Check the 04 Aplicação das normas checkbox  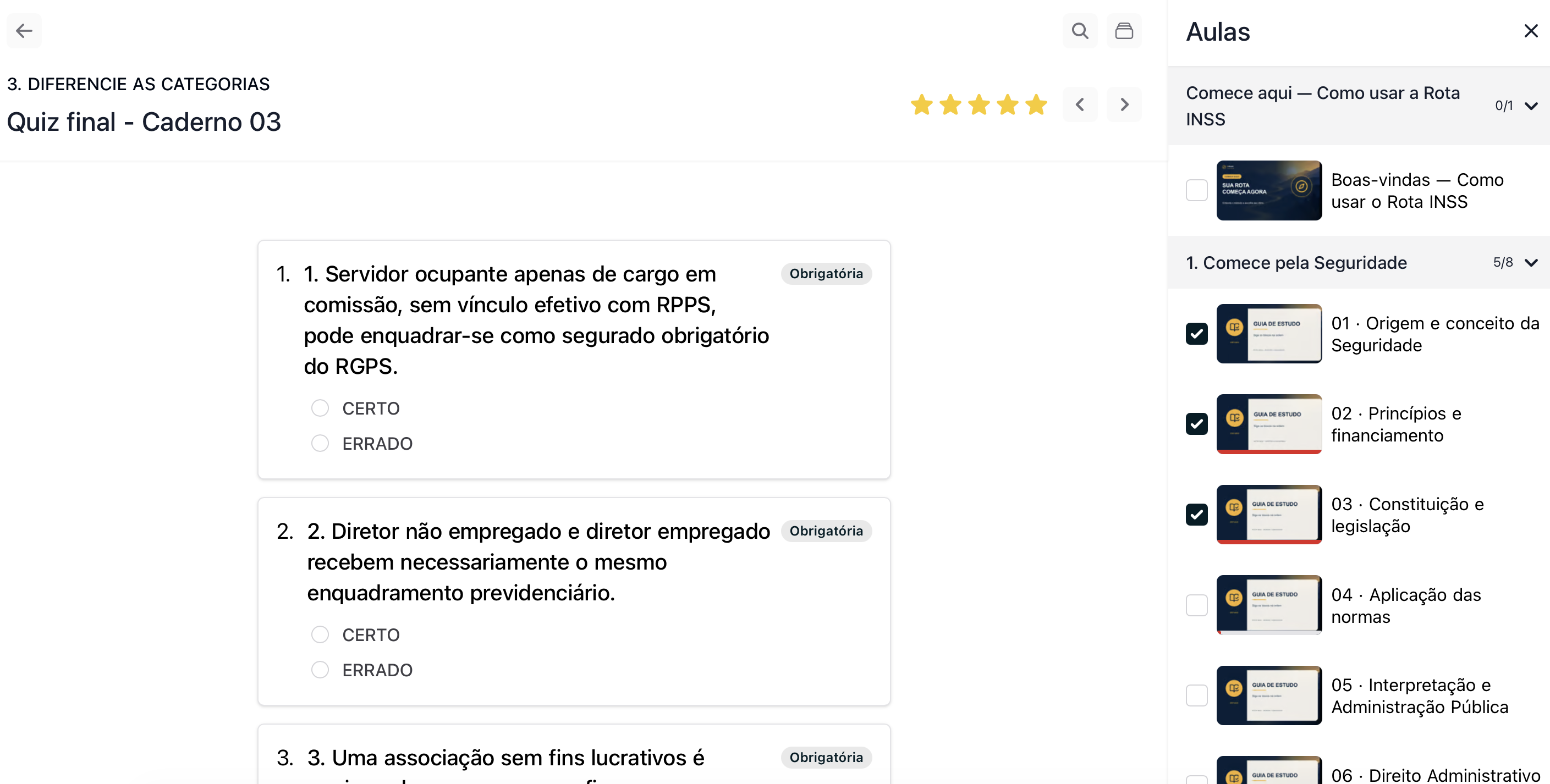[1196, 605]
